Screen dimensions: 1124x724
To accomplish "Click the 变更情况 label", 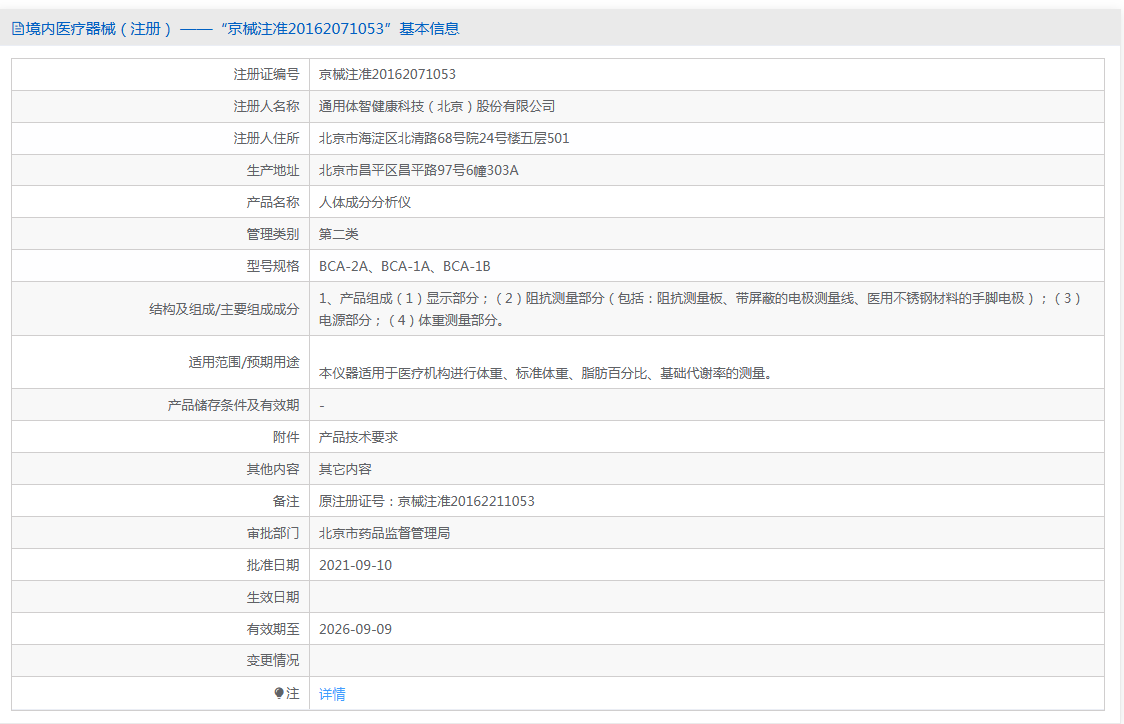I will (272, 660).
